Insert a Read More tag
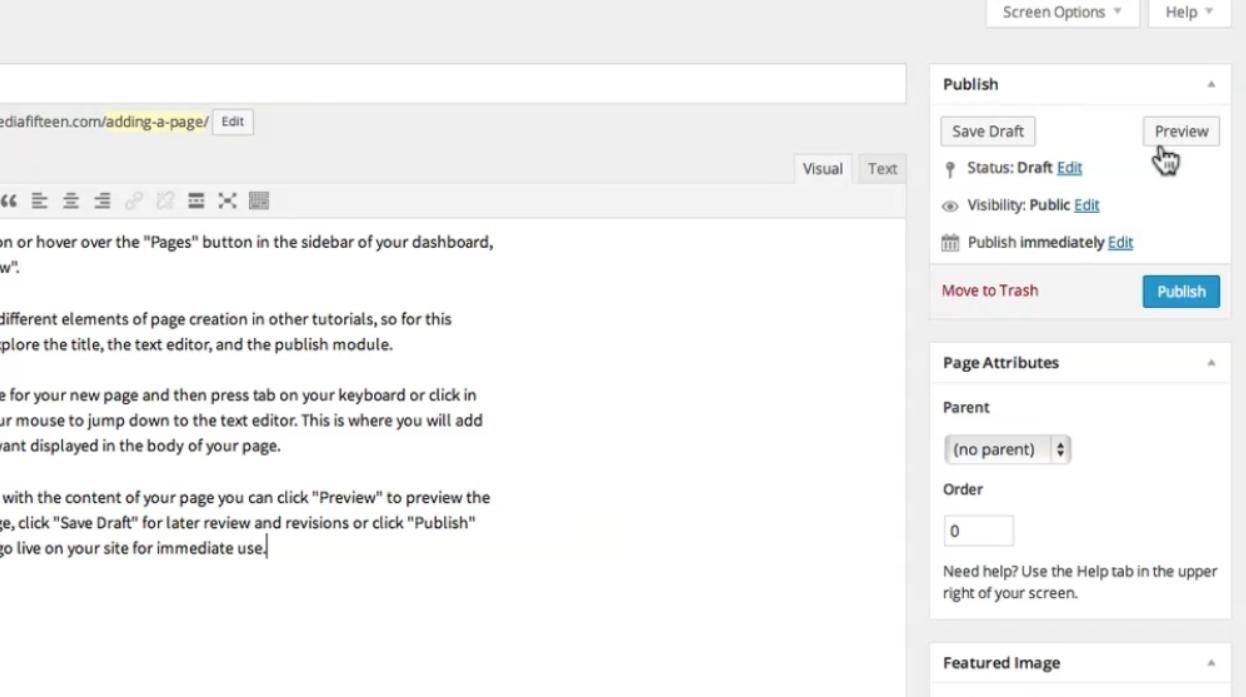The image size is (1246, 697). (x=196, y=201)
